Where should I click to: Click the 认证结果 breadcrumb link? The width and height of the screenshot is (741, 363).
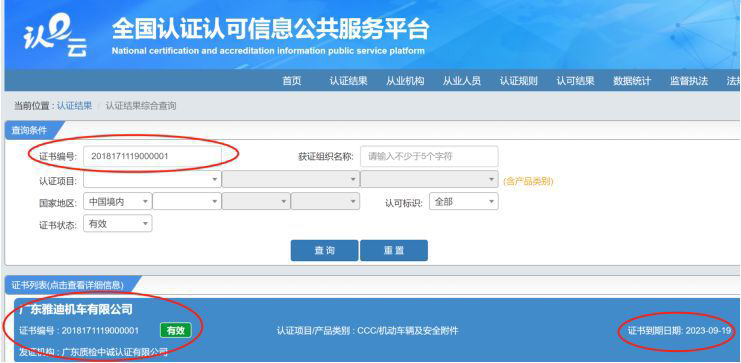[74, 106]
